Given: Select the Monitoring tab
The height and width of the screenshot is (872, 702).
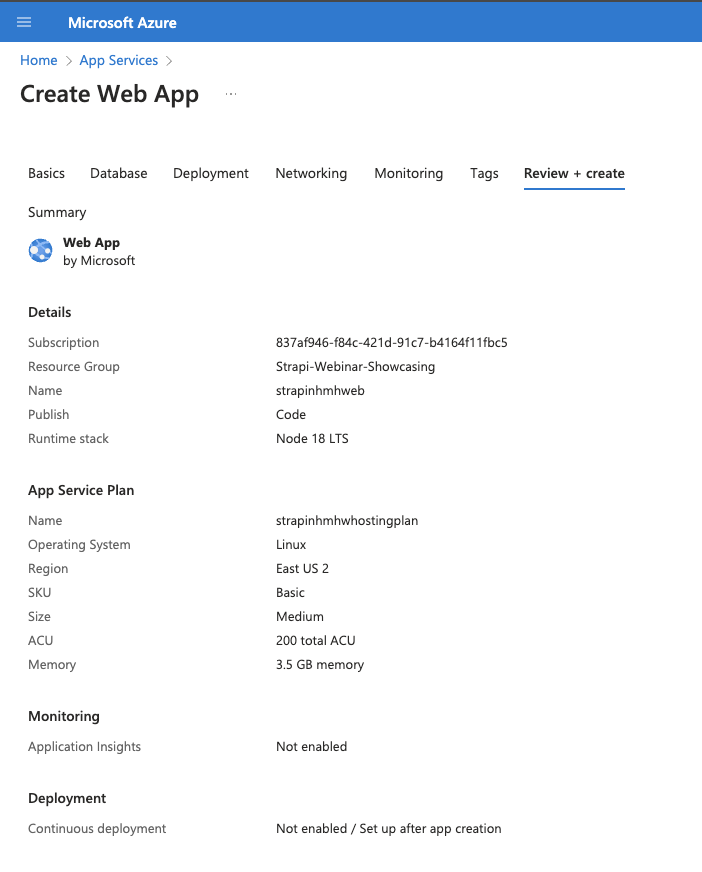Looking at the screenshot, I should [x=408, y=174].
